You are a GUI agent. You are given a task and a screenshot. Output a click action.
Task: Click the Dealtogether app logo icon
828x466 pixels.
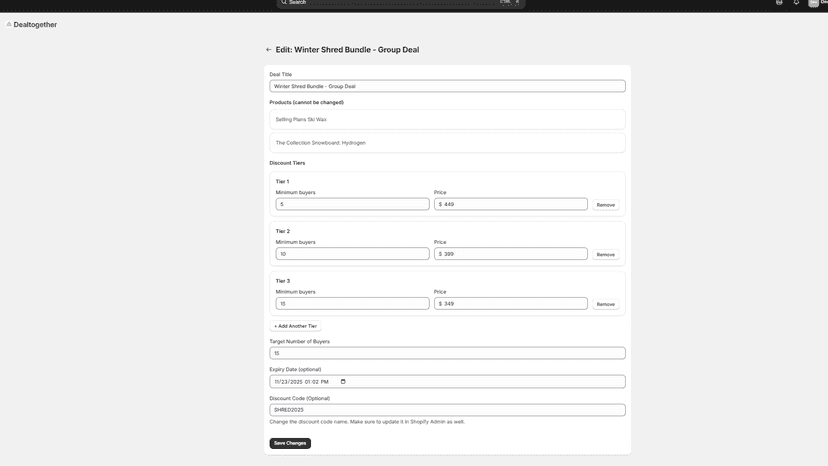coord(8,24)
